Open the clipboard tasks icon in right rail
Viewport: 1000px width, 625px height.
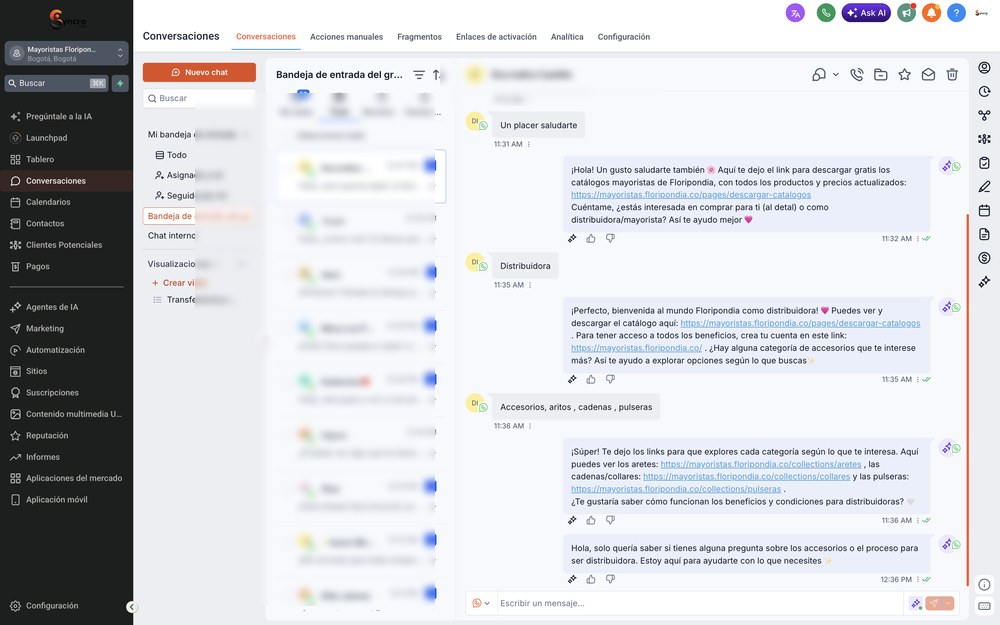(984, 163)
